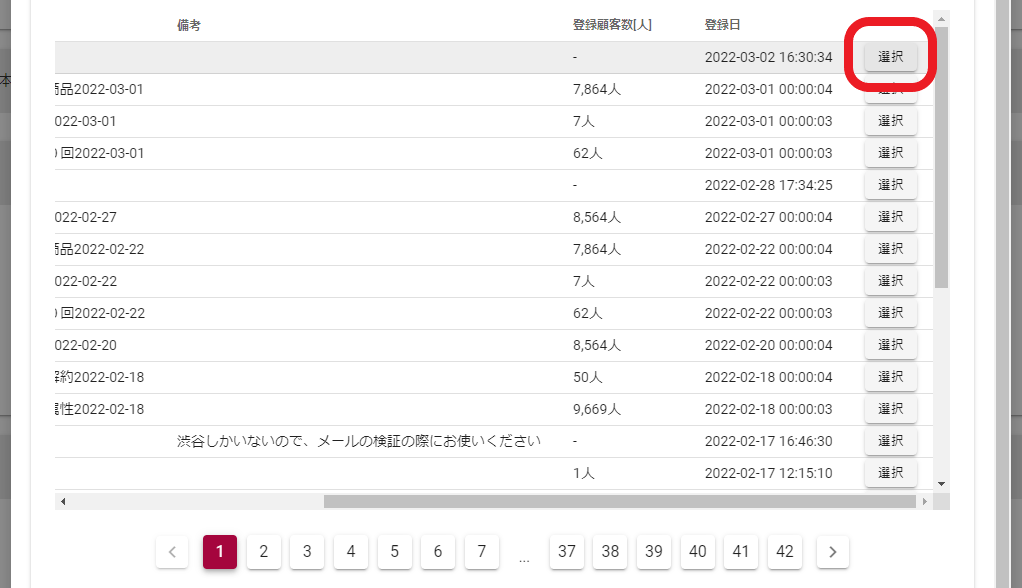Click the 備考 column header
1022x588 pixels.
pos(189,25)
